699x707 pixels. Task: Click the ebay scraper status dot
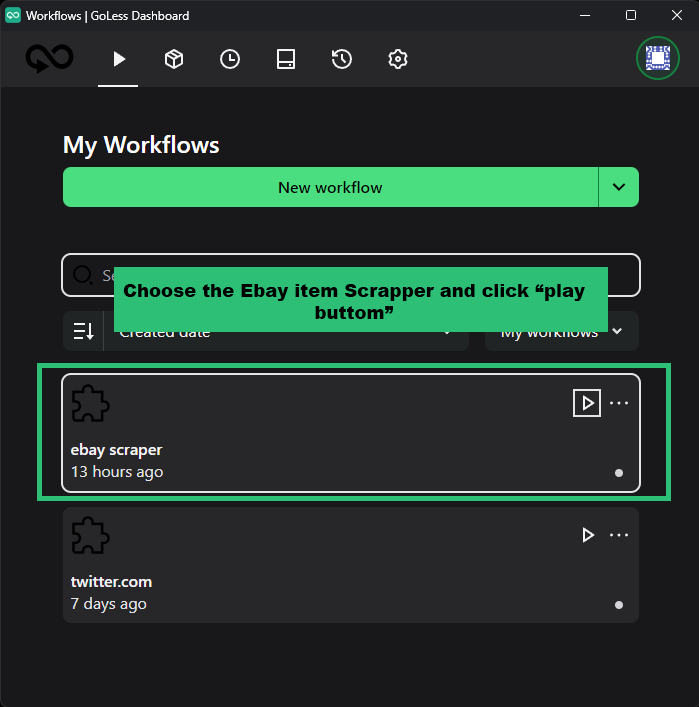[619, 473]
